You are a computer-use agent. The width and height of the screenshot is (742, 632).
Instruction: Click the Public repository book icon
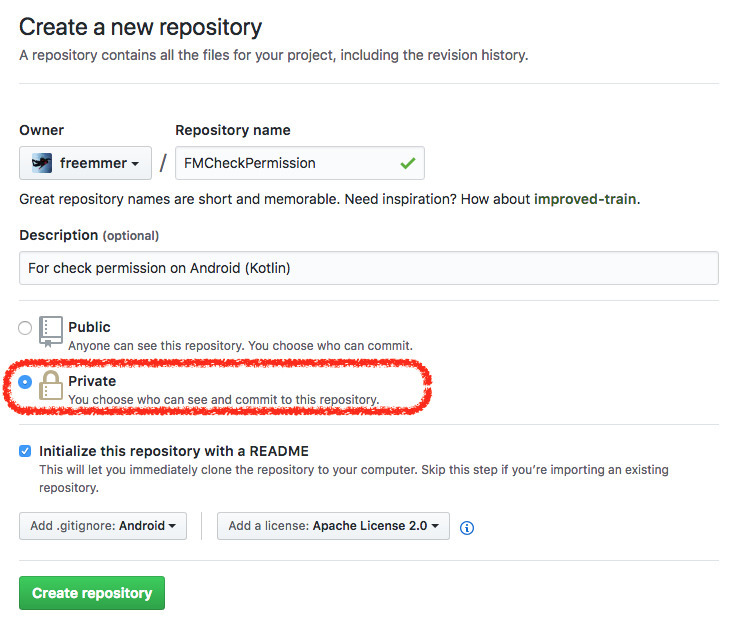coord(51,332)
